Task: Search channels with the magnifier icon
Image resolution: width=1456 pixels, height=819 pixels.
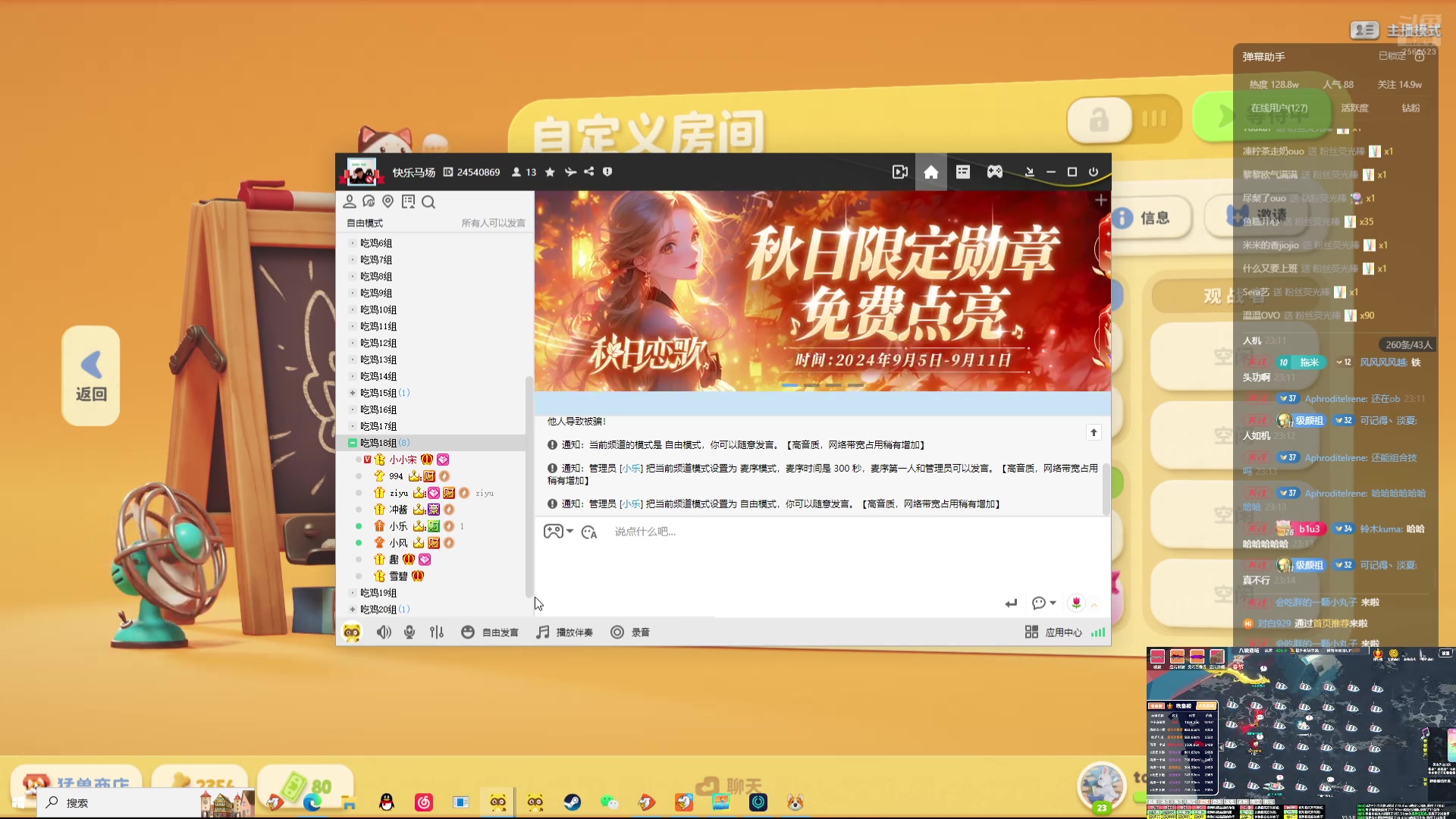Action: [x=428, y=202]
